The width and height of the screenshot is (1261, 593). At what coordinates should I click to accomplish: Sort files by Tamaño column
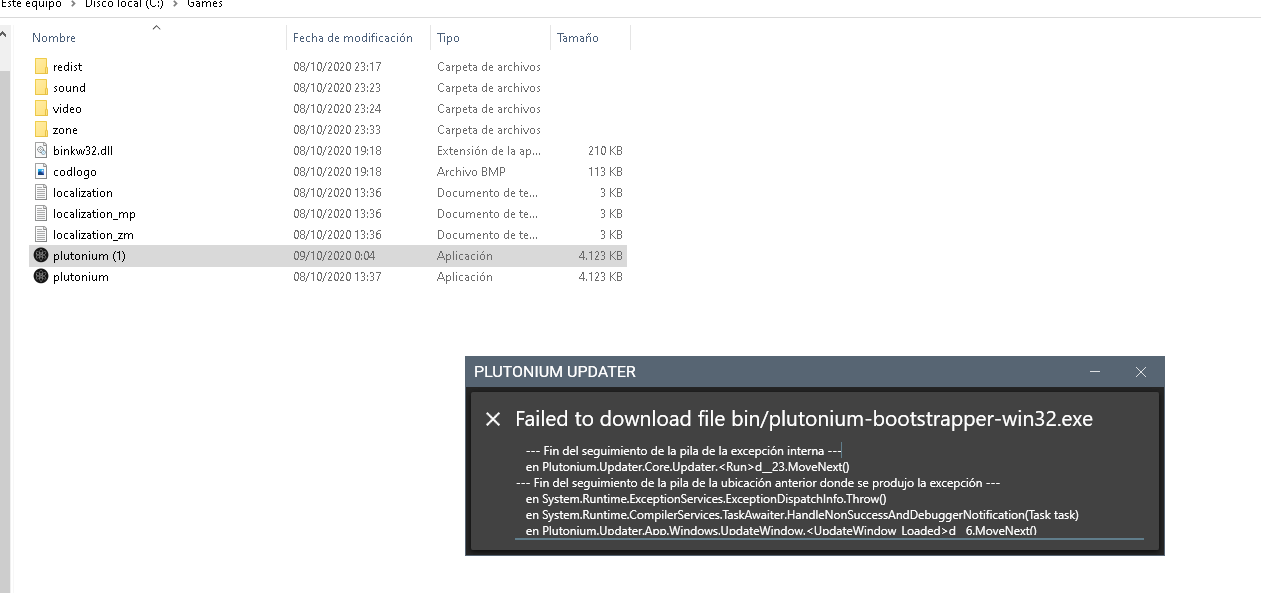click(578, 38)
